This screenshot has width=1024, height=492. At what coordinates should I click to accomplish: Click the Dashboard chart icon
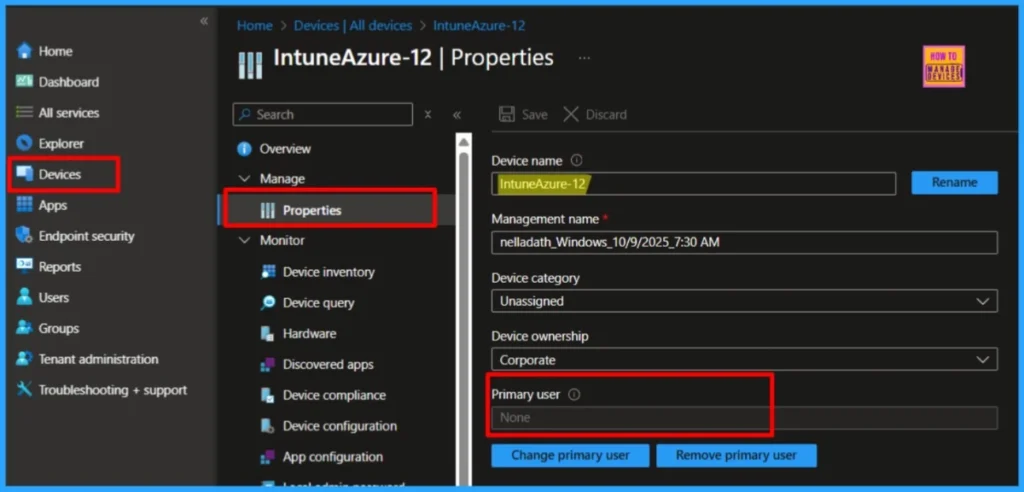(24, 82)
